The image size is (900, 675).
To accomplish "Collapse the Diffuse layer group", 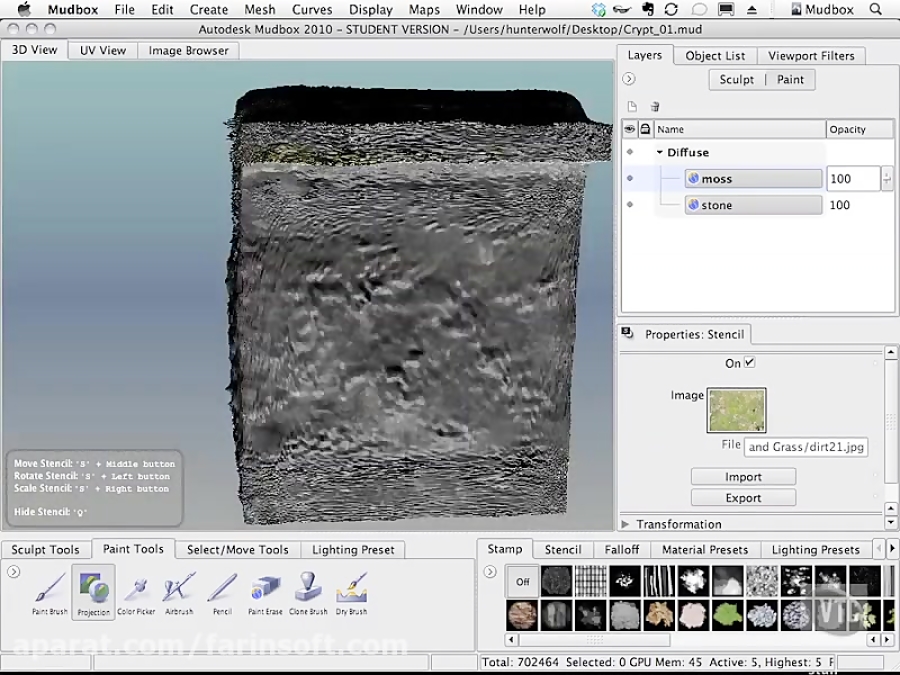I will coord(659,152).
